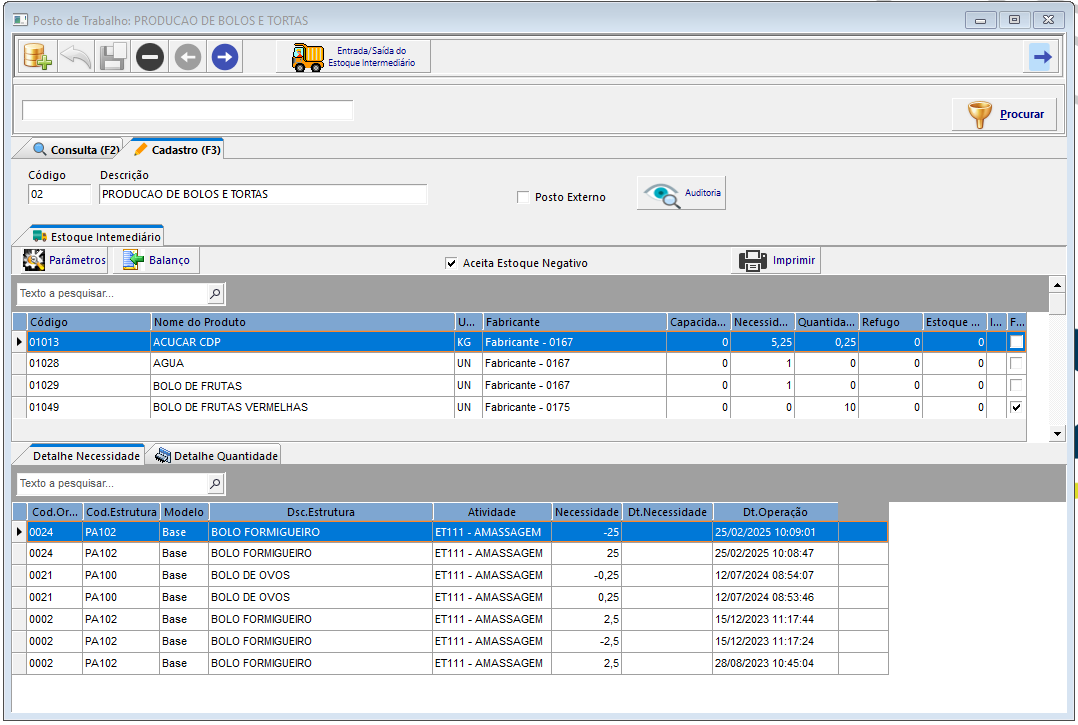Click the Balanço button
Image resolution: width=1078 pixels, height=725 pixels.
pos(156,260)
